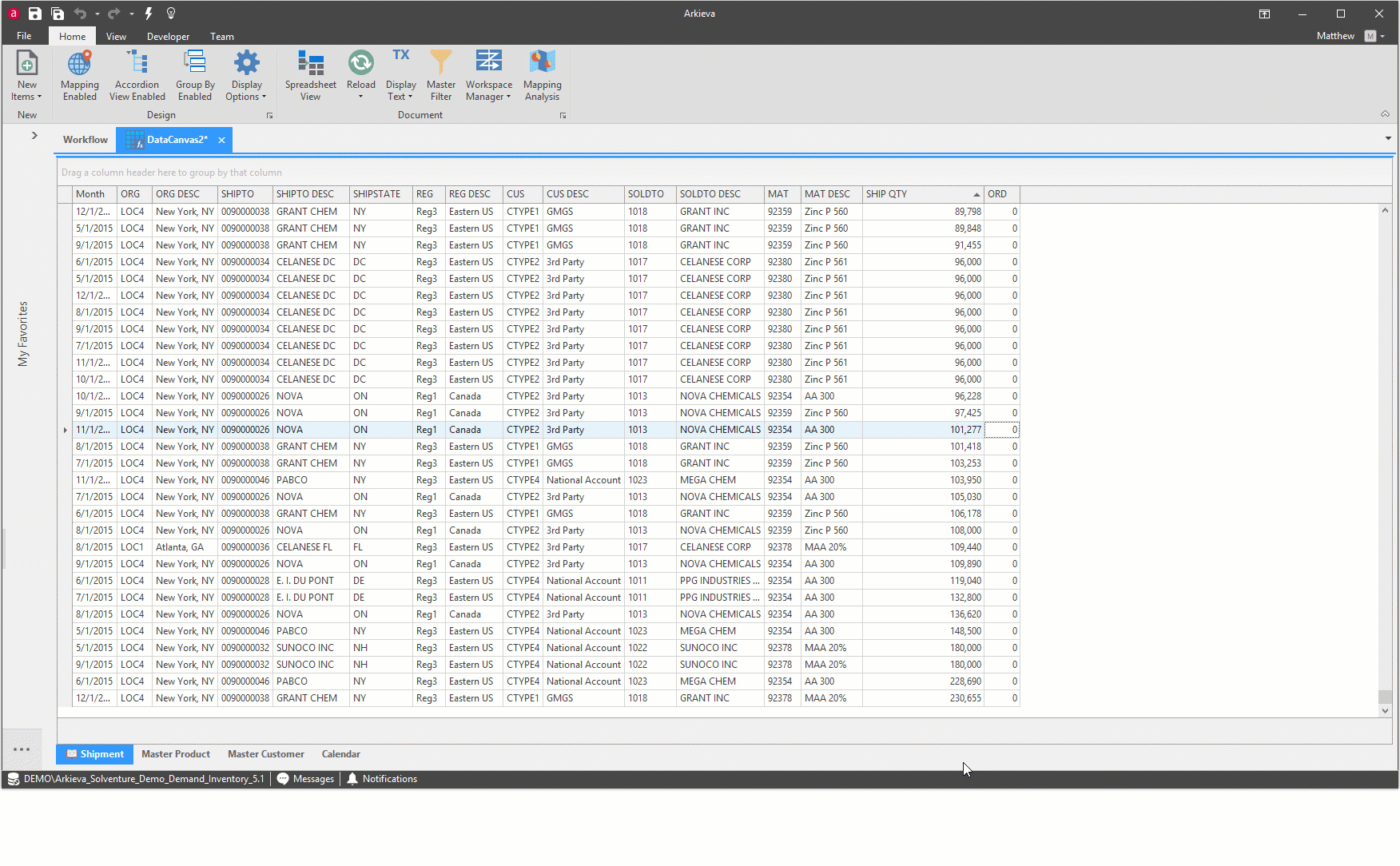Click the Redo arrow icon
Screen dimensions: 1400x866
coord(113,14)
